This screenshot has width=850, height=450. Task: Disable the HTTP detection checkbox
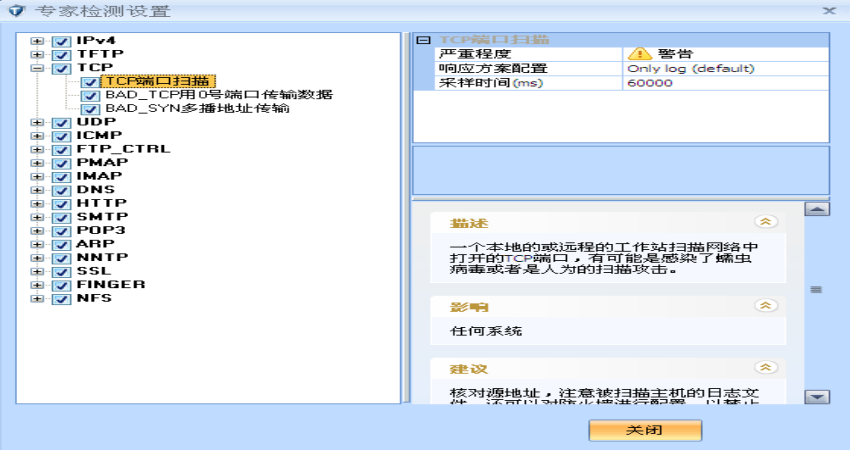(60, 204)
